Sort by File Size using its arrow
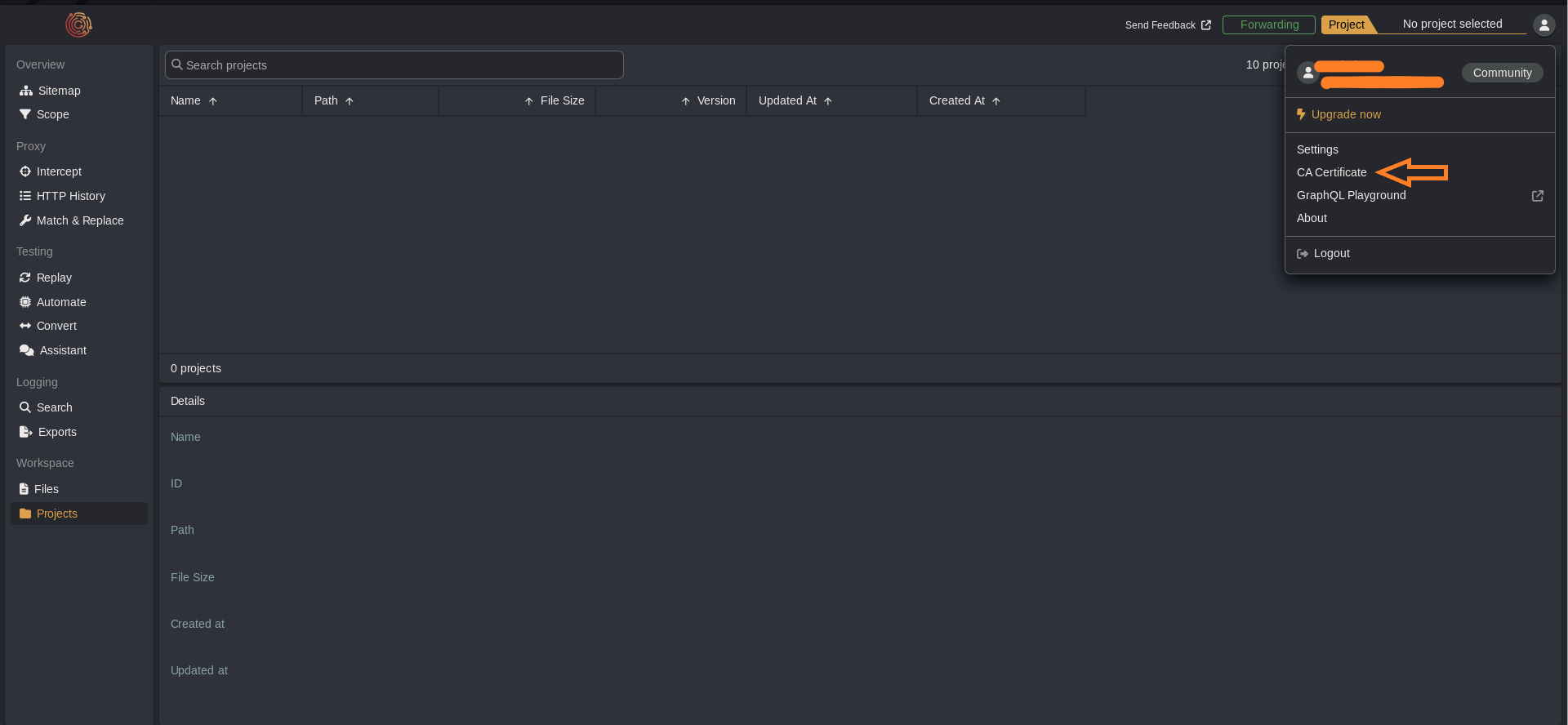 click(529, 101)
